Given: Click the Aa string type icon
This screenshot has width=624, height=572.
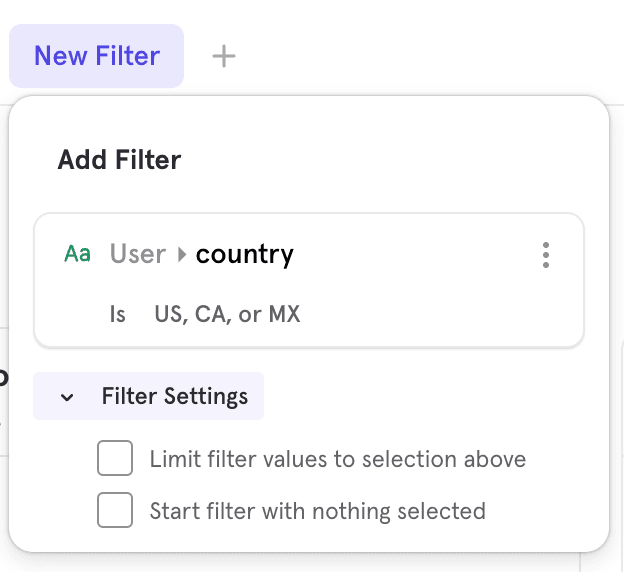Looking at the screenshot, I should click(77, 254).
